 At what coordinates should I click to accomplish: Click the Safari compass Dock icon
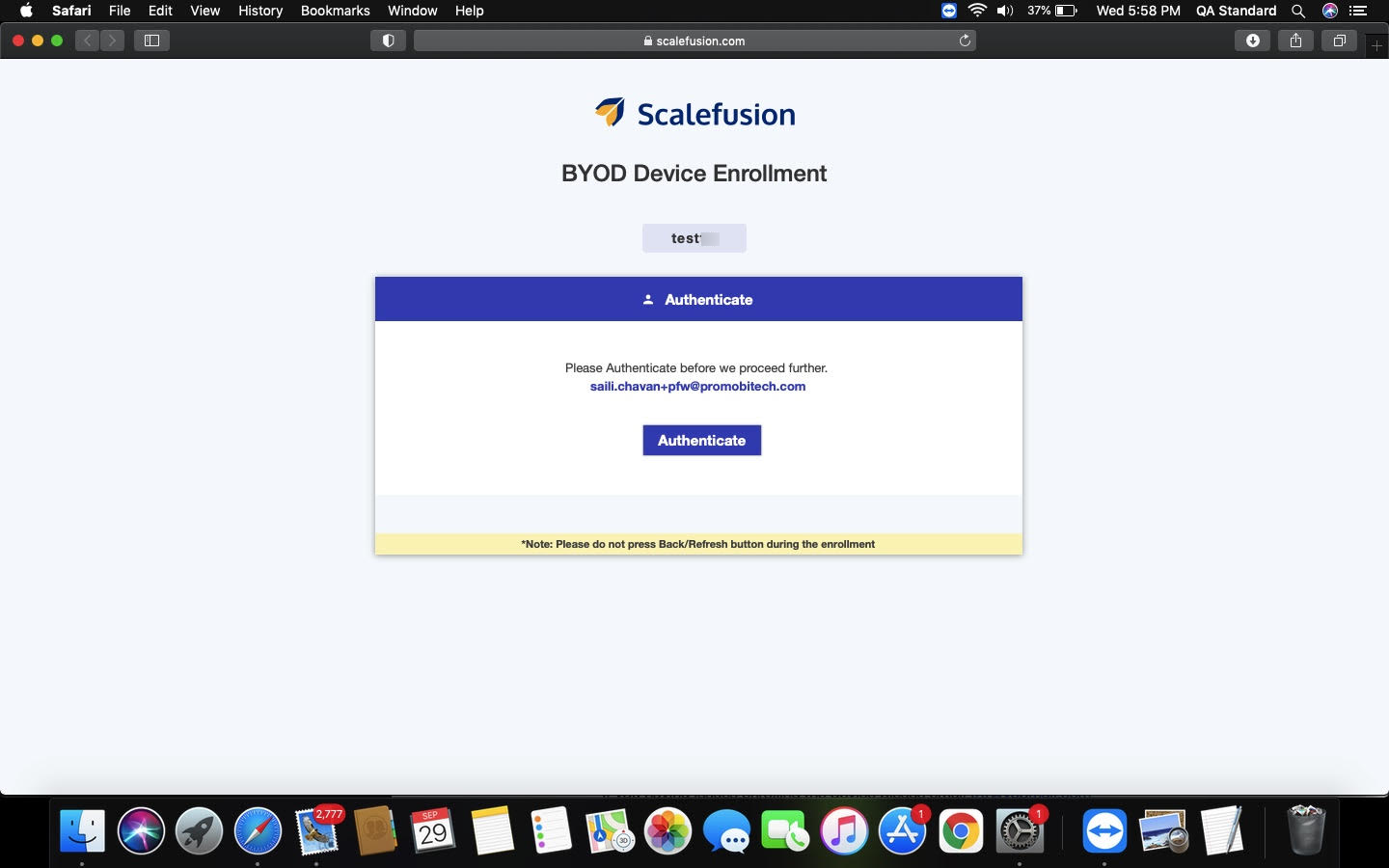258,831
